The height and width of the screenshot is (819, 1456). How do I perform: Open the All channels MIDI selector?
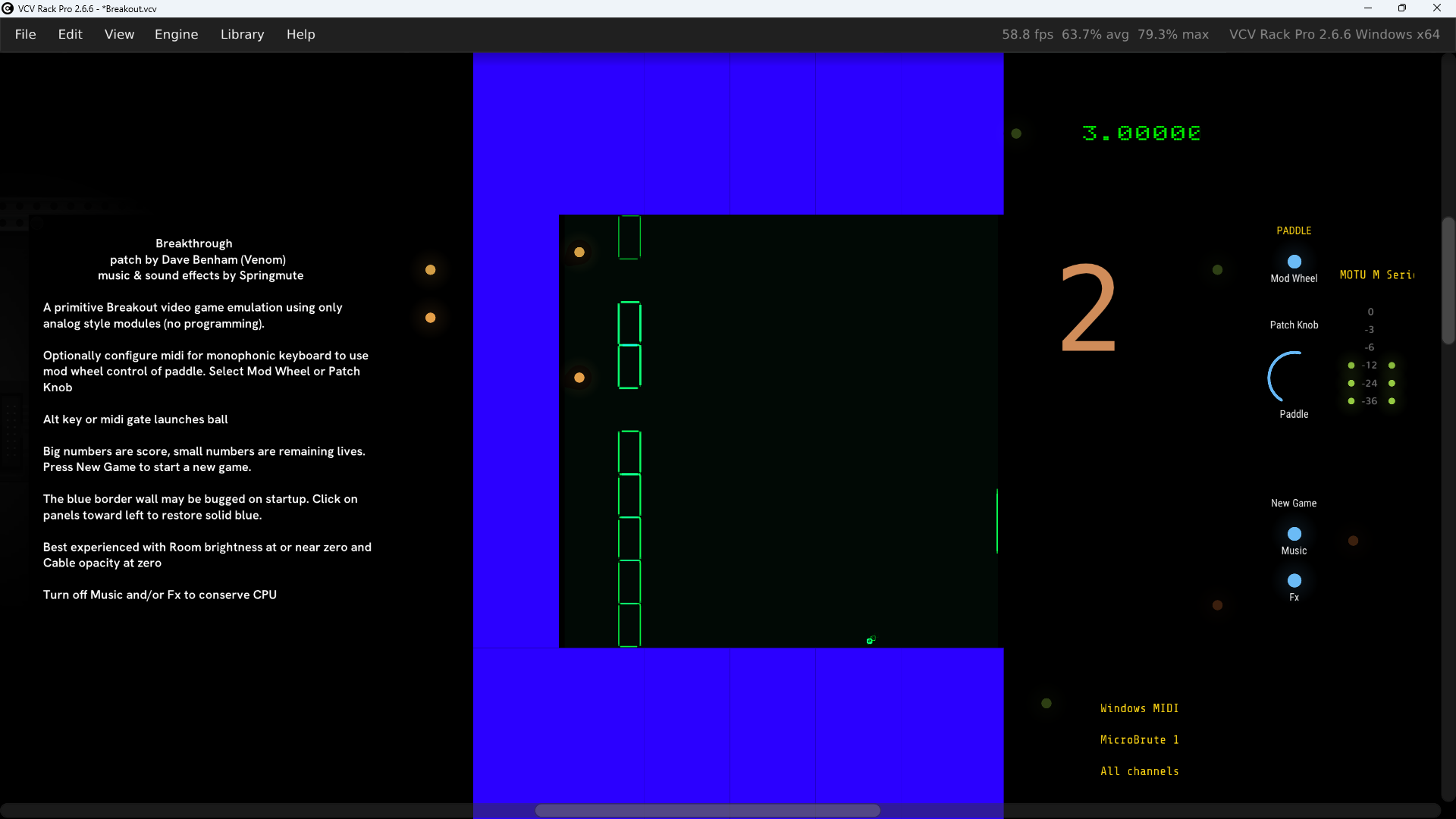[x=1139, y=771]
